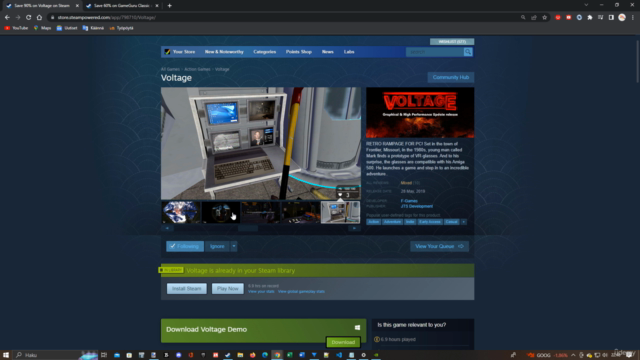Open Categories menu
640x360 pixels.
point(264,52)
